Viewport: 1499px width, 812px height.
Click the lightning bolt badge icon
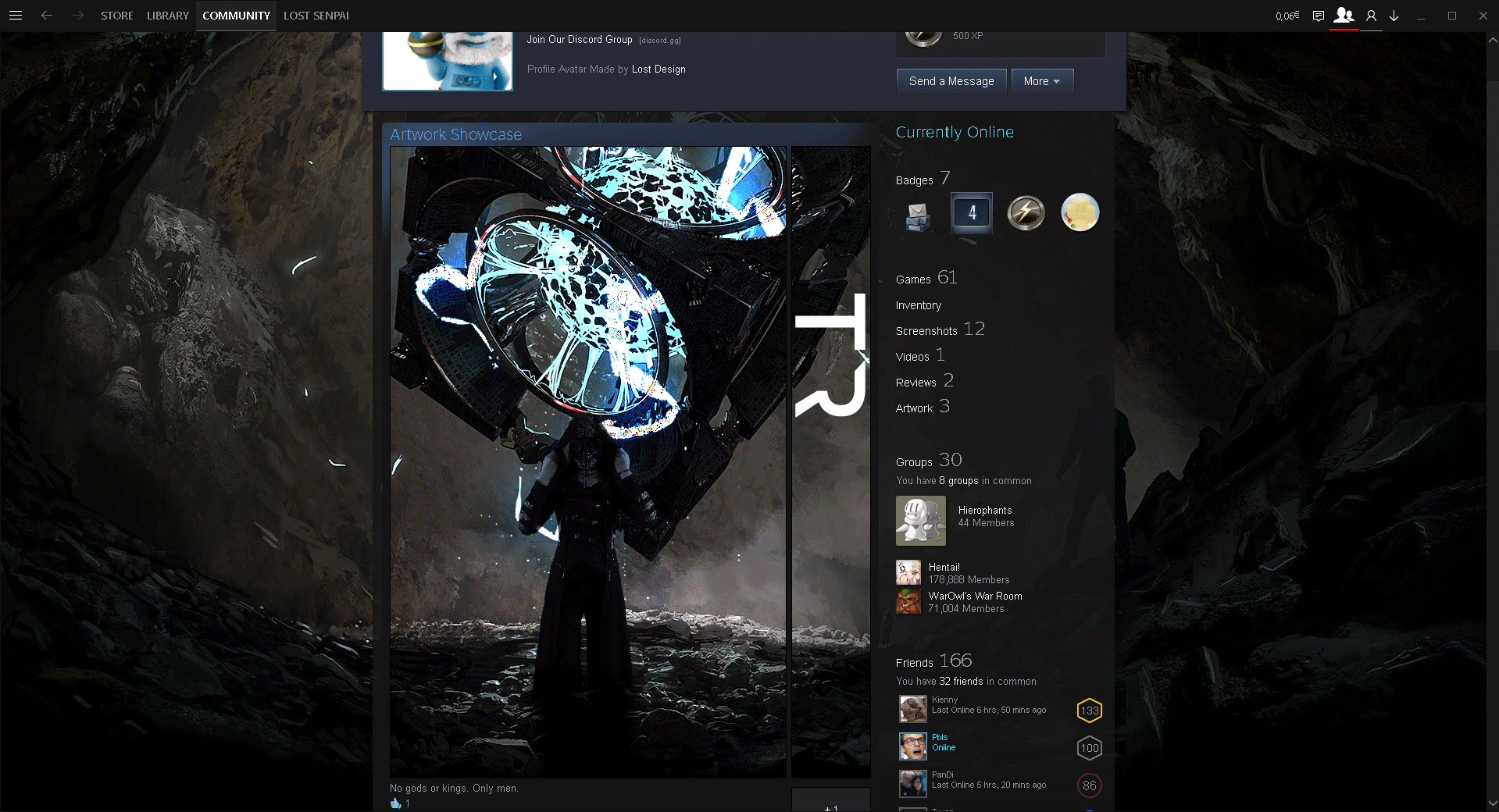(1026, 212)
